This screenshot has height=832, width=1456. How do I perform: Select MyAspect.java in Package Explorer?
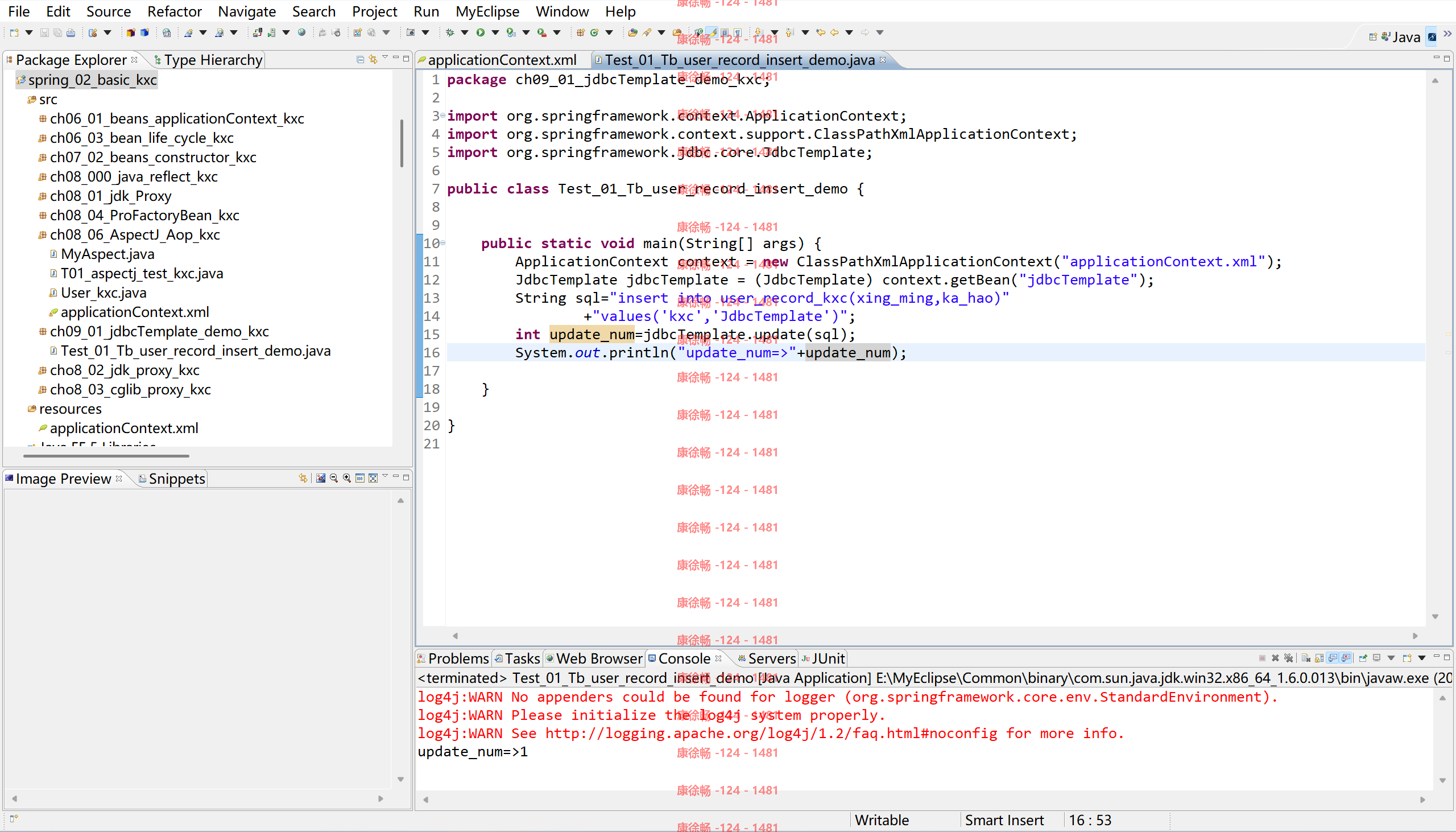pyautogui.click(x=102, y=254)
